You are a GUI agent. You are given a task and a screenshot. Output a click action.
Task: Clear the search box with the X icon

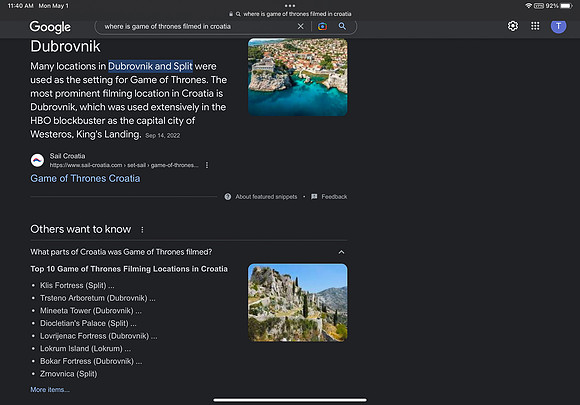pos(300,26)
